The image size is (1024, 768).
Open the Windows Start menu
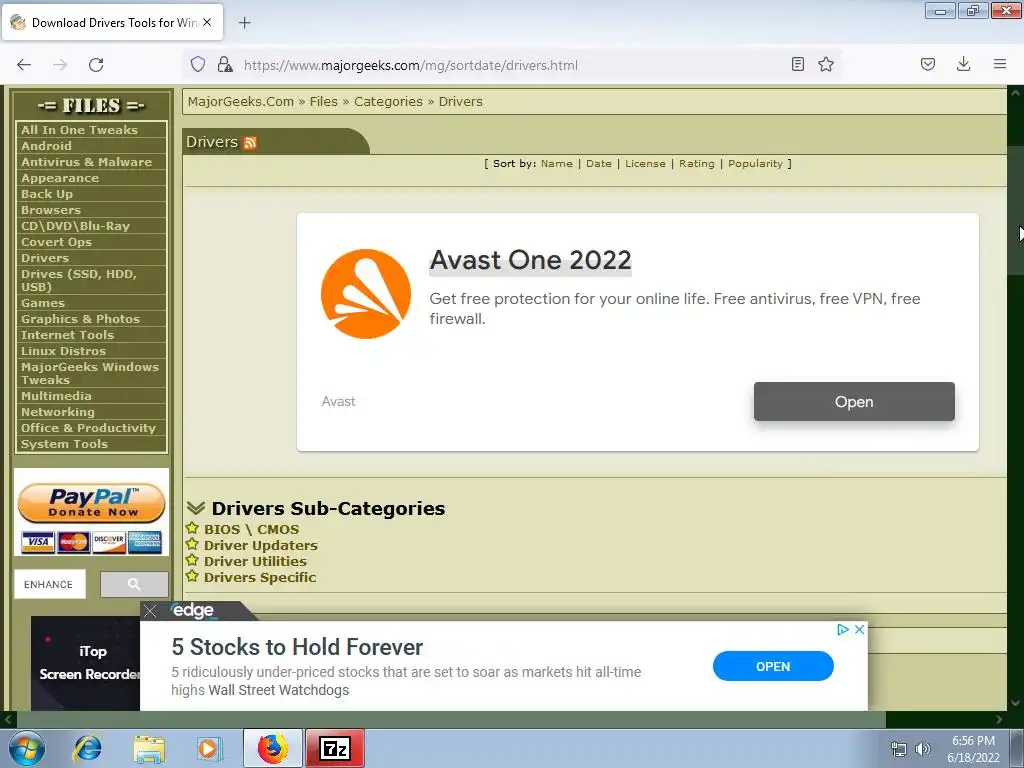point(27,748)
